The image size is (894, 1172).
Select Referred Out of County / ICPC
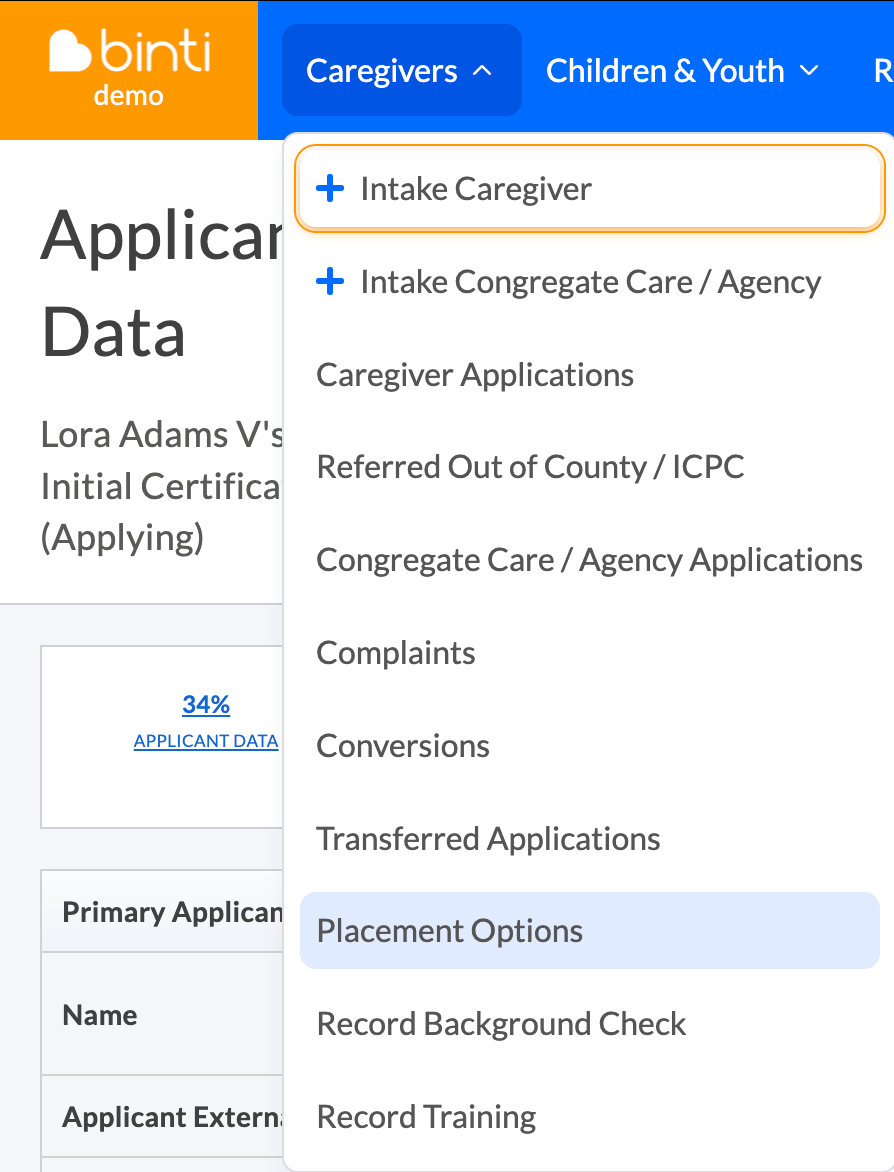point(530,467)
